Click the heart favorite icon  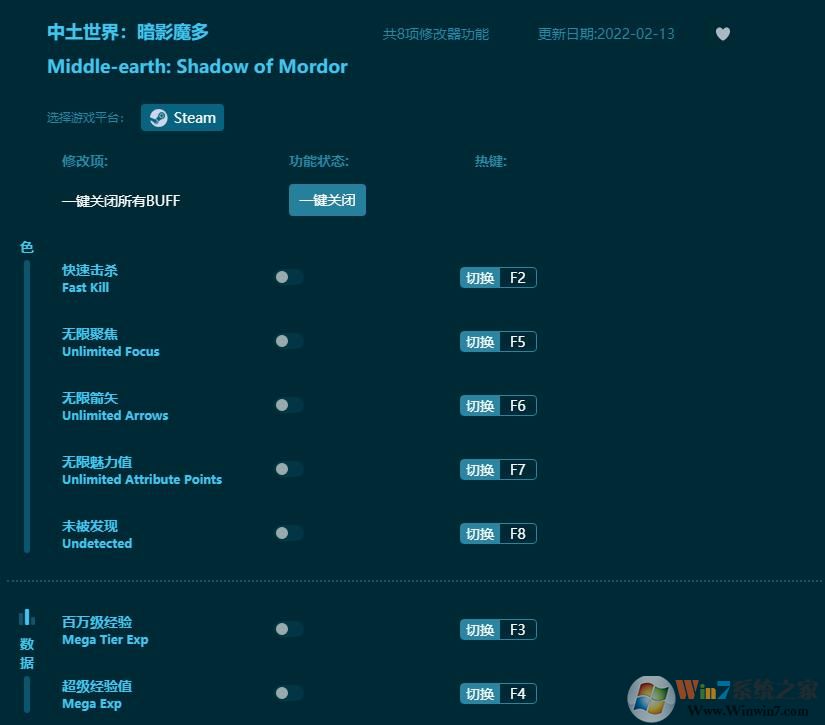[723, 34]
